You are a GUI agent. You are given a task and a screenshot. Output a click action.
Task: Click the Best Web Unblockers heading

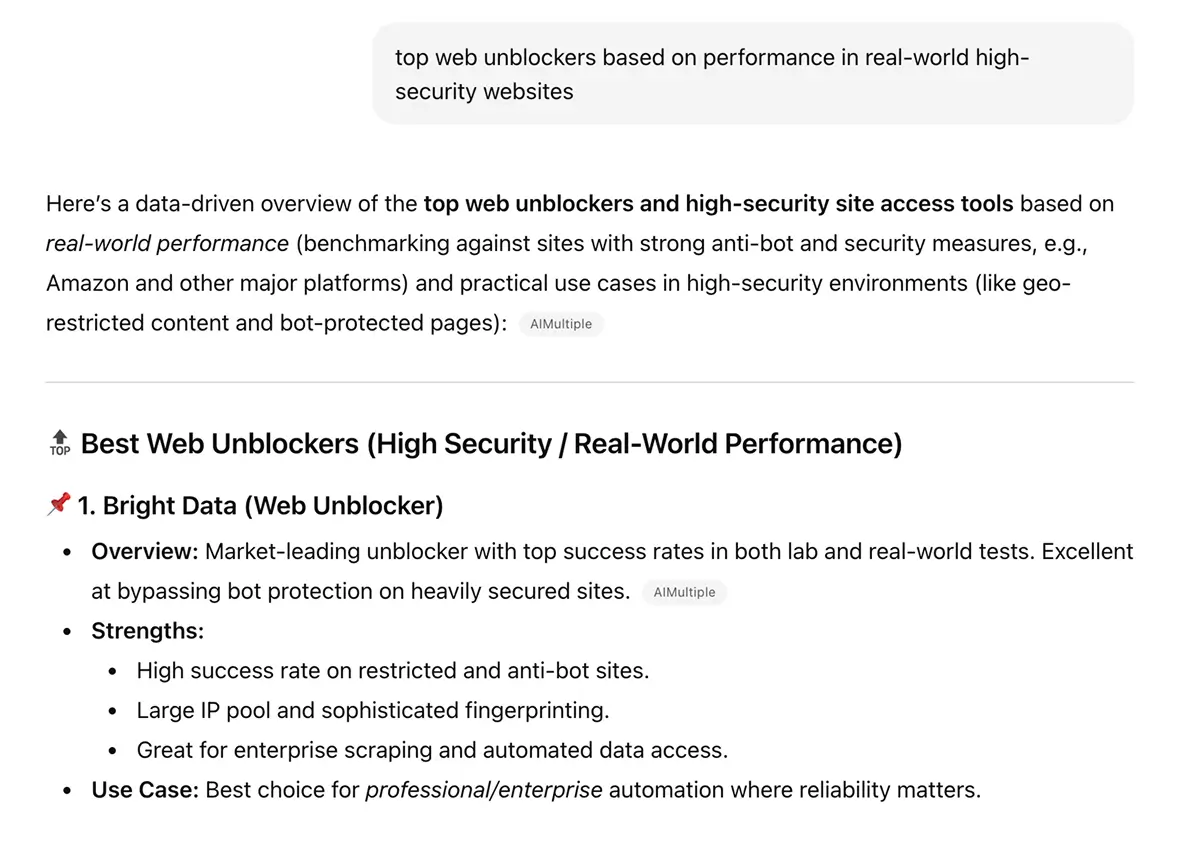[x=491, y=443]
